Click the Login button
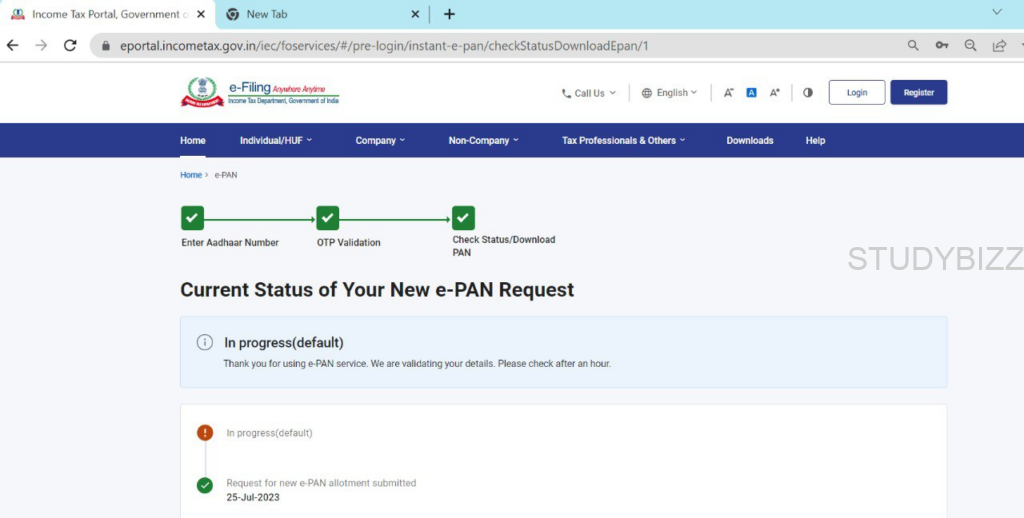1024x518 pixels. click(857, 93)
